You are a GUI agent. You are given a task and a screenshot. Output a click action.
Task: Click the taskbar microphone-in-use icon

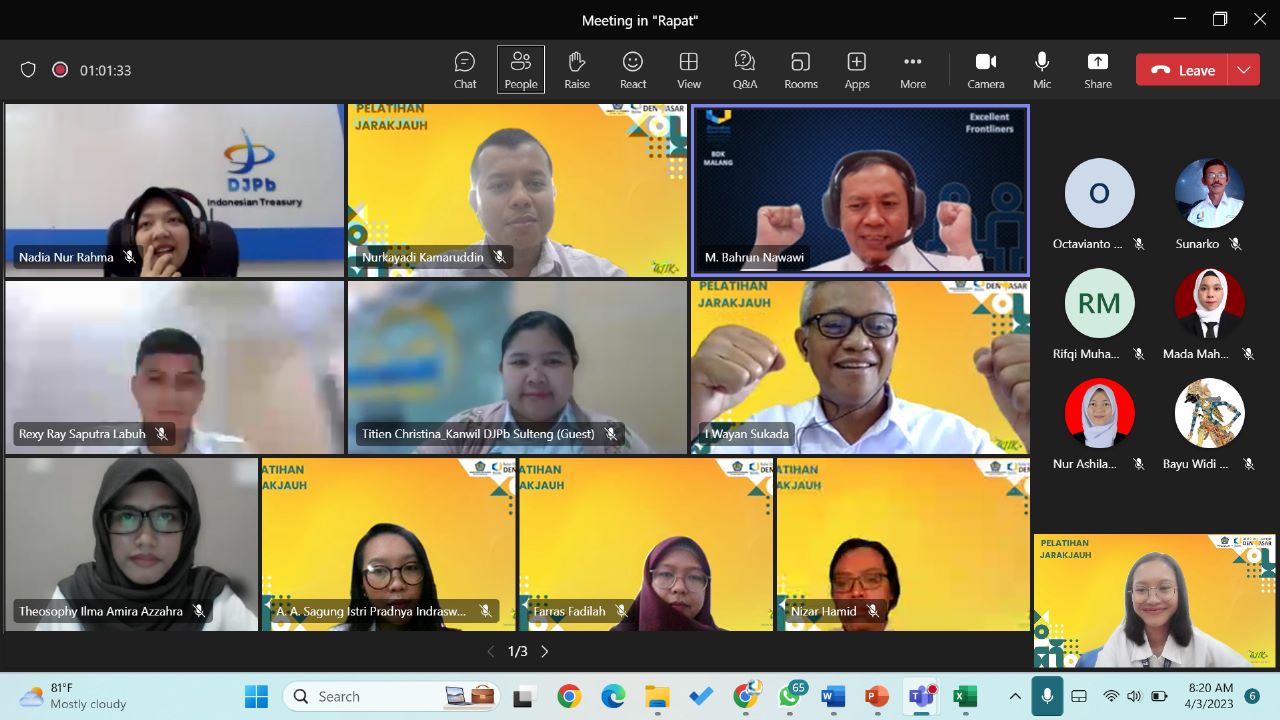(x=1047, y=696)
